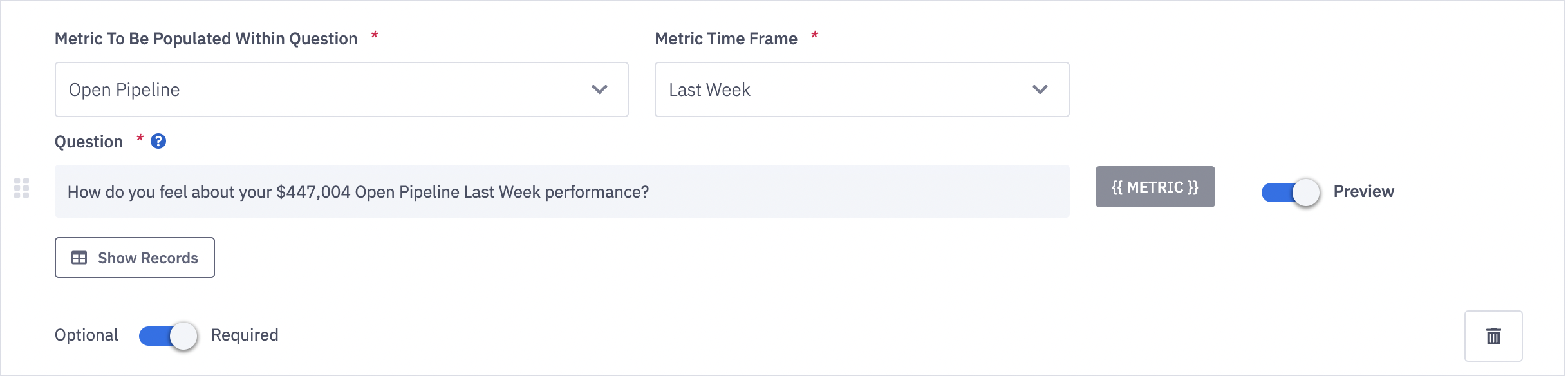
Task: Expand the Open Pipeline metric selector
Action: click(x=341, y=89)
